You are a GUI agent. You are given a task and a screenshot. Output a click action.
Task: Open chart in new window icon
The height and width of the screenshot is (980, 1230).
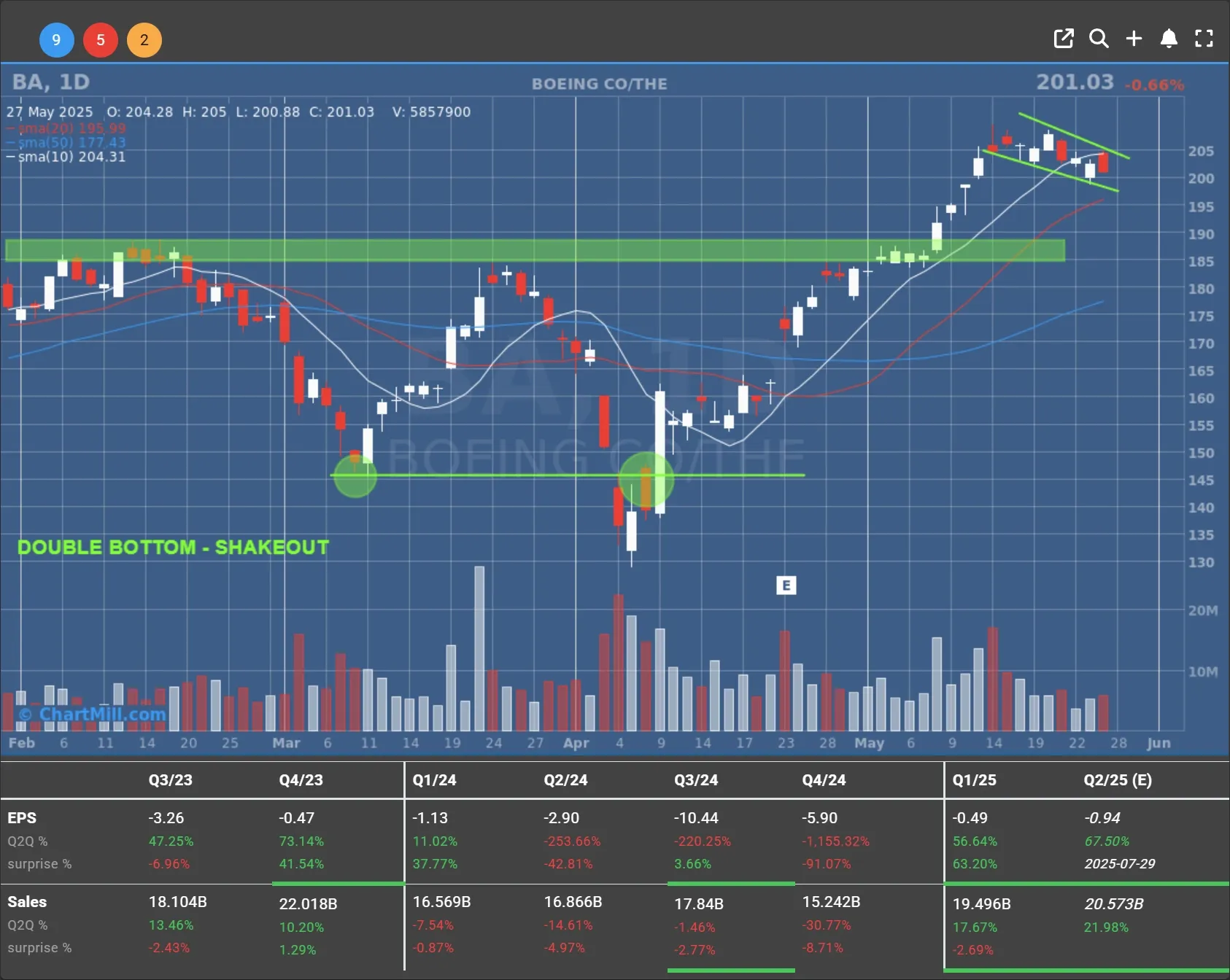pyautogui.click(x=1064, y=39)
